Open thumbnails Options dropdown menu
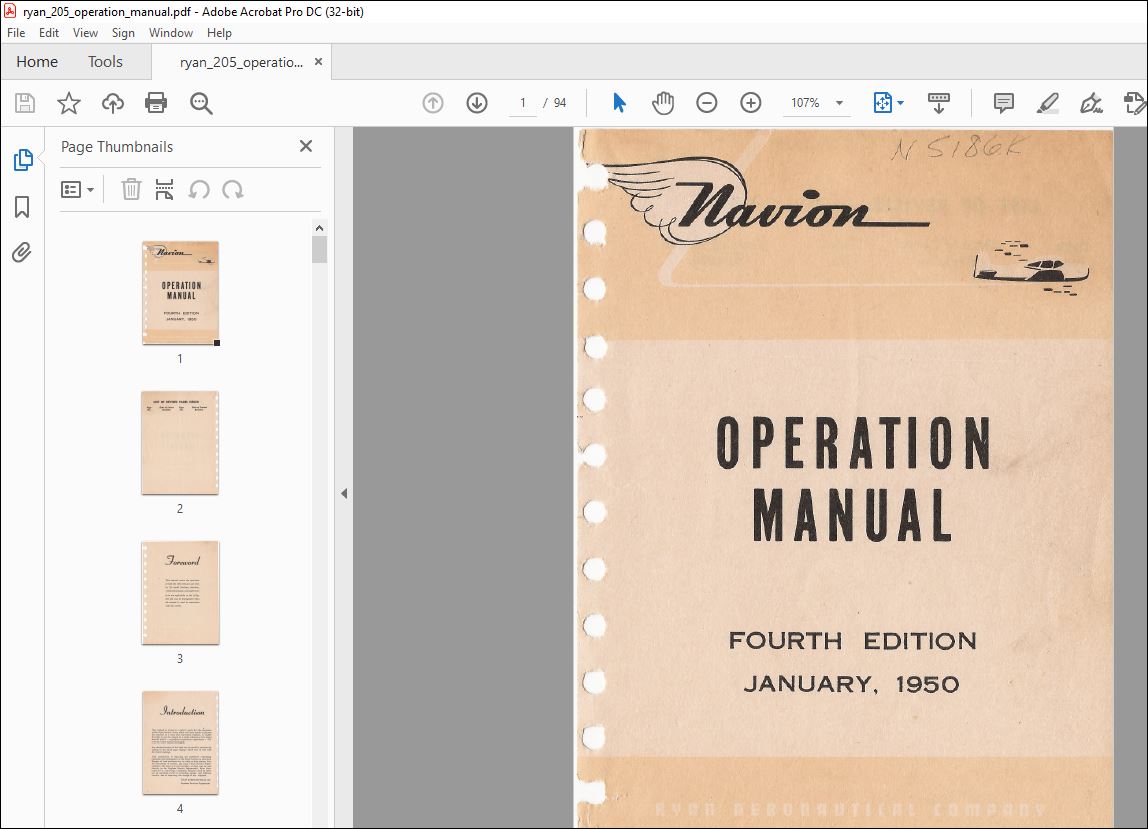The image size is (1148, 829). (78, 190)
